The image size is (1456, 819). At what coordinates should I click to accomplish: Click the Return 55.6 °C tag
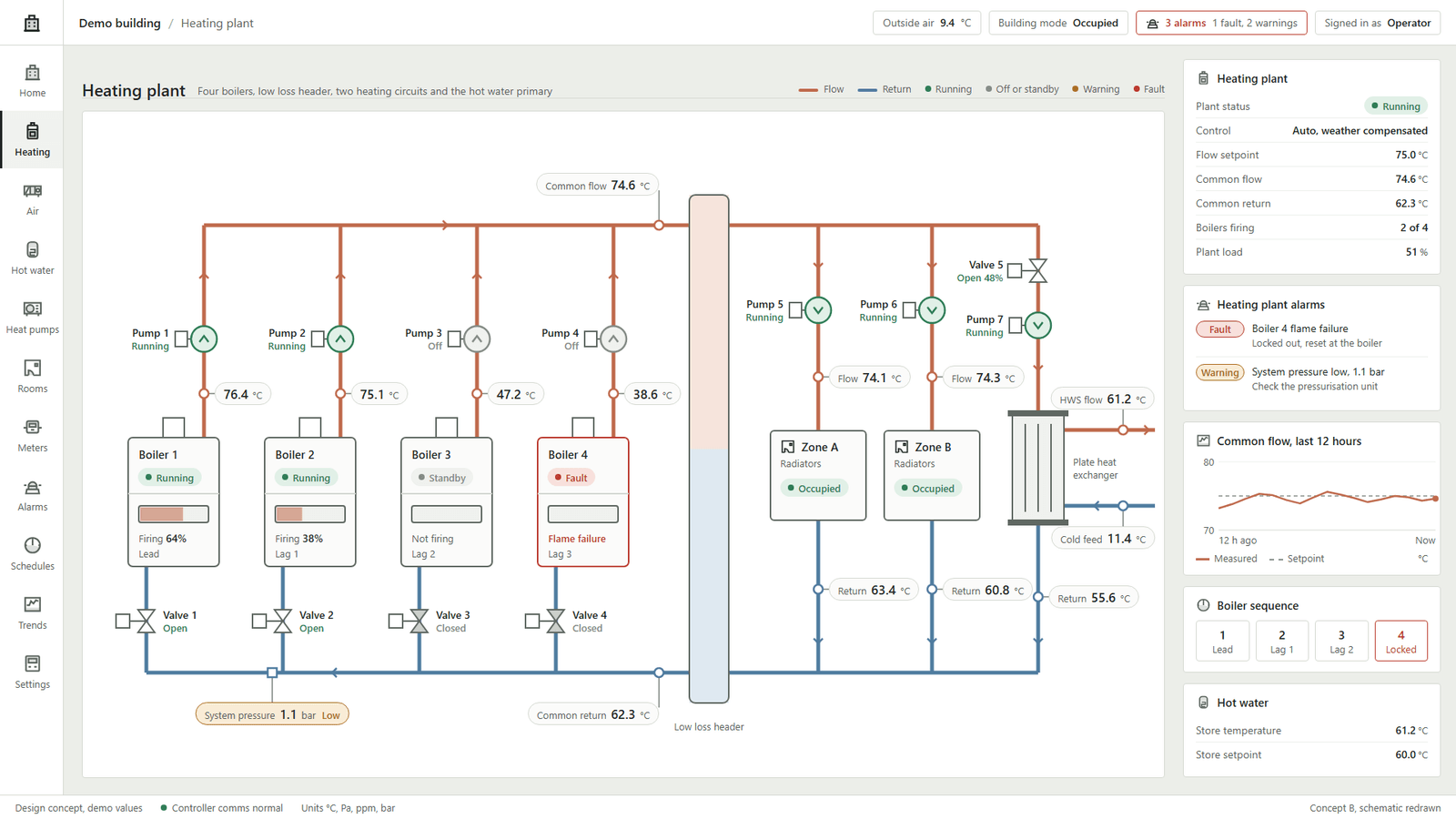coord(1093,598)
